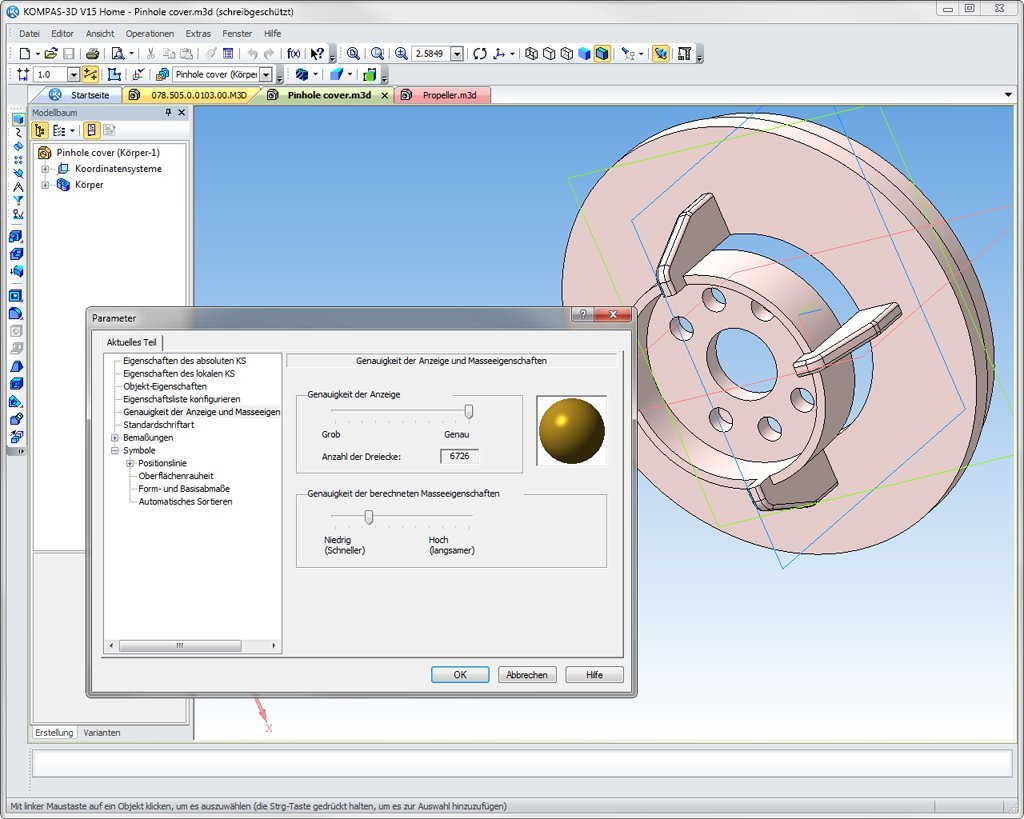Select Objekt-Eigenschaften in the Parameter tree
1024x819 pixels.
(165, 387)
